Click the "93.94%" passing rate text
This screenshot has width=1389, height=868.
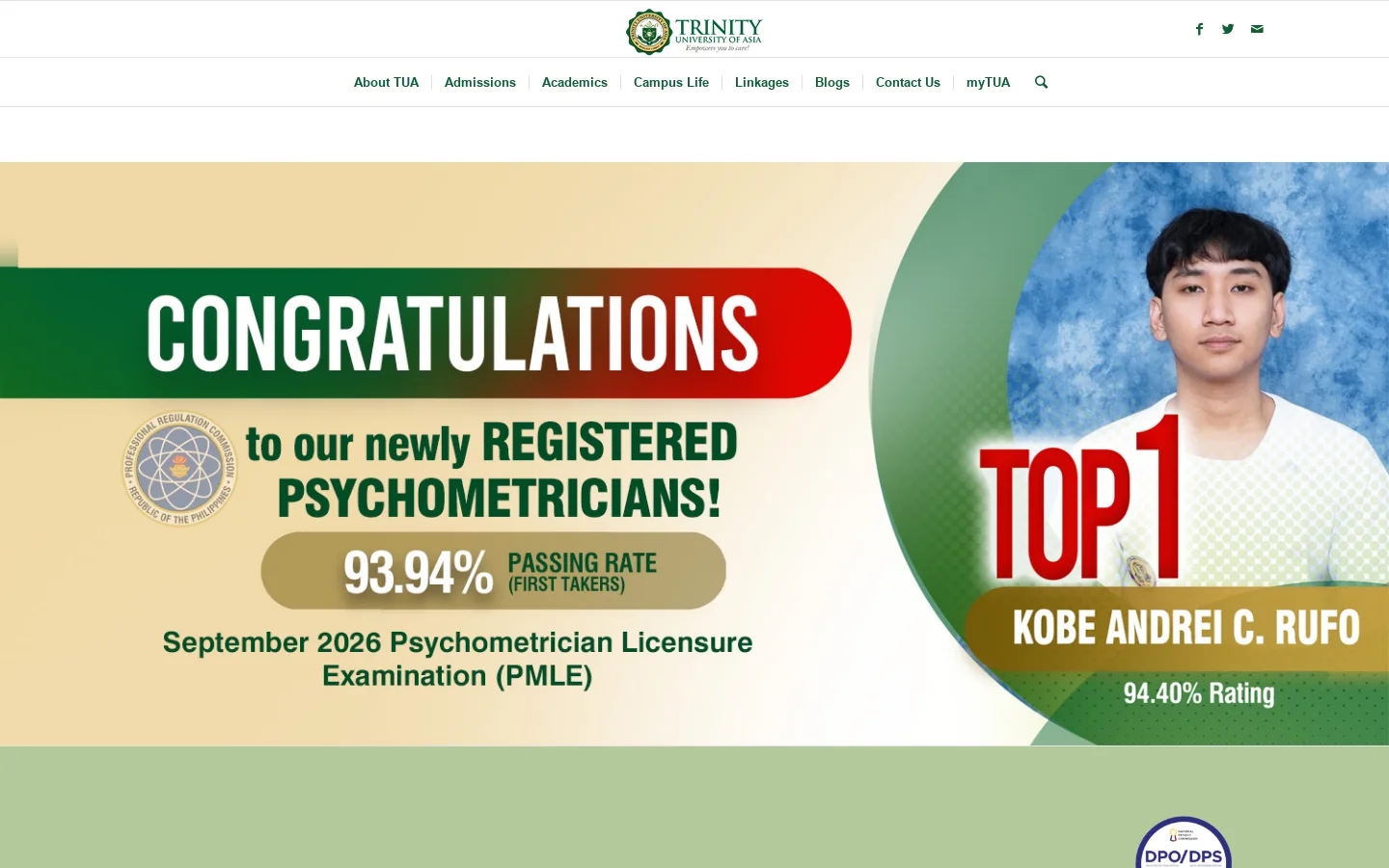tap(419, 573)
